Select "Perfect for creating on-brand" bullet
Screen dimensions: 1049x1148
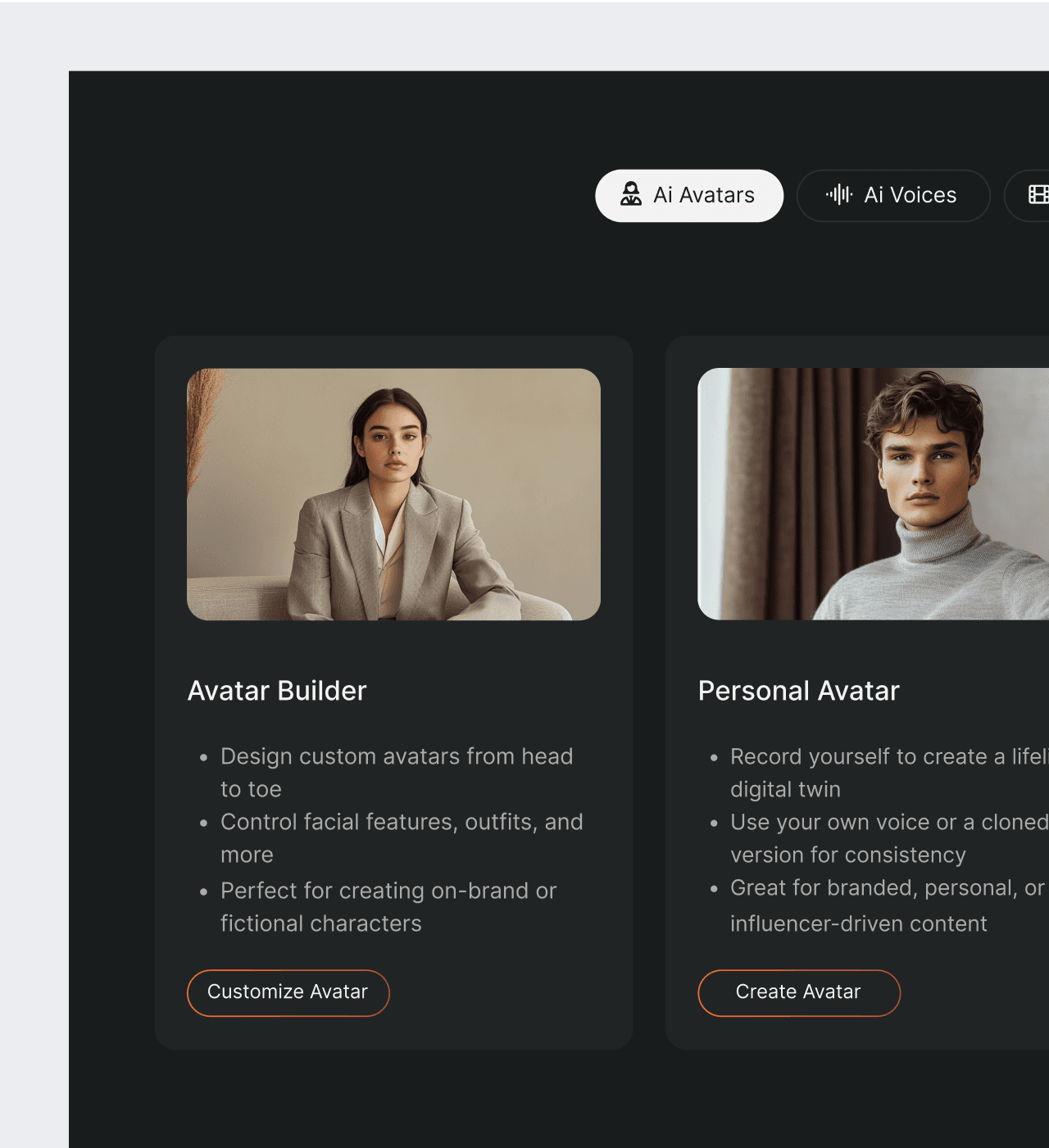[388, 891]
